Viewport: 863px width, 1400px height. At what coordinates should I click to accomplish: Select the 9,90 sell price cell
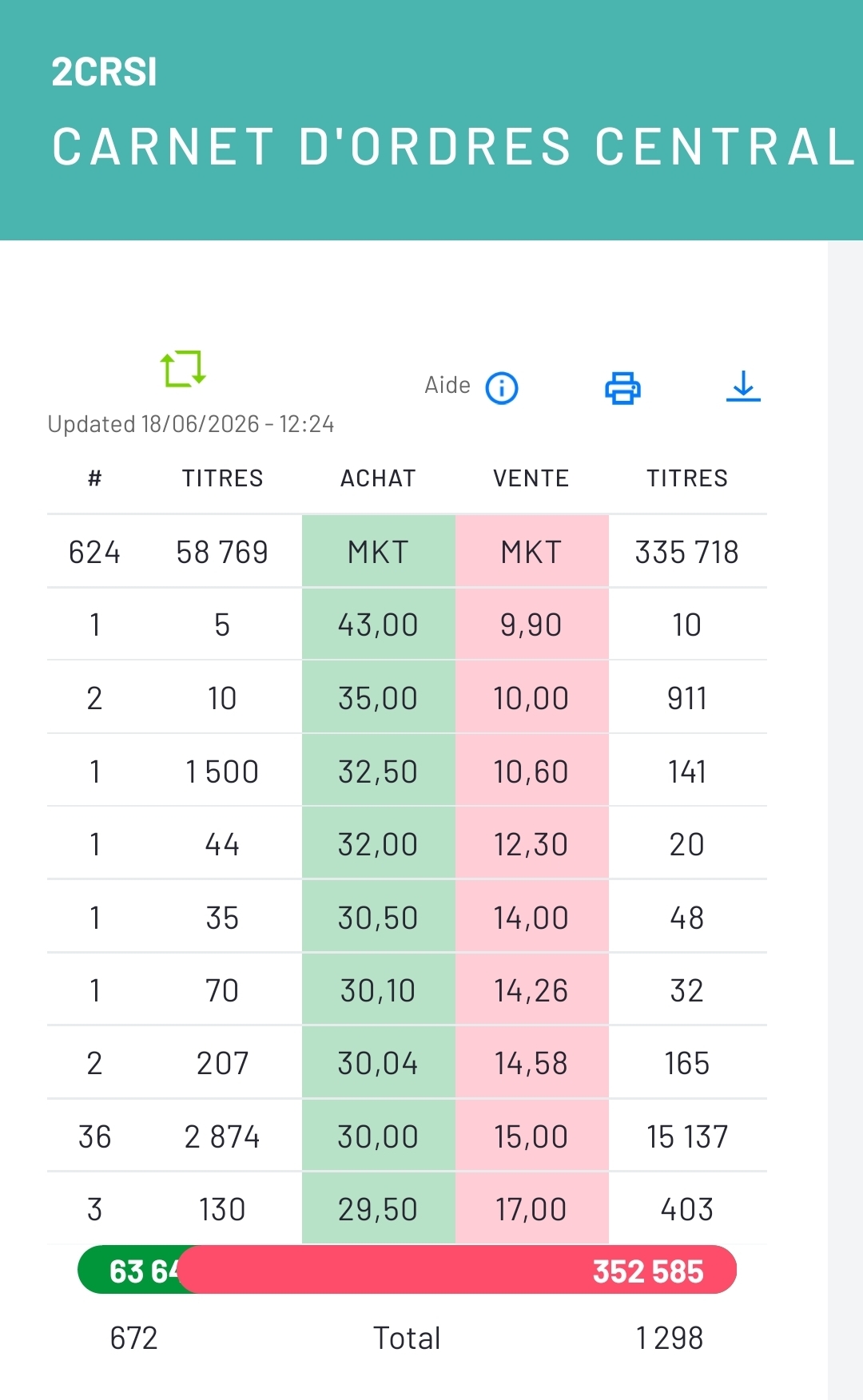point(532,625)
